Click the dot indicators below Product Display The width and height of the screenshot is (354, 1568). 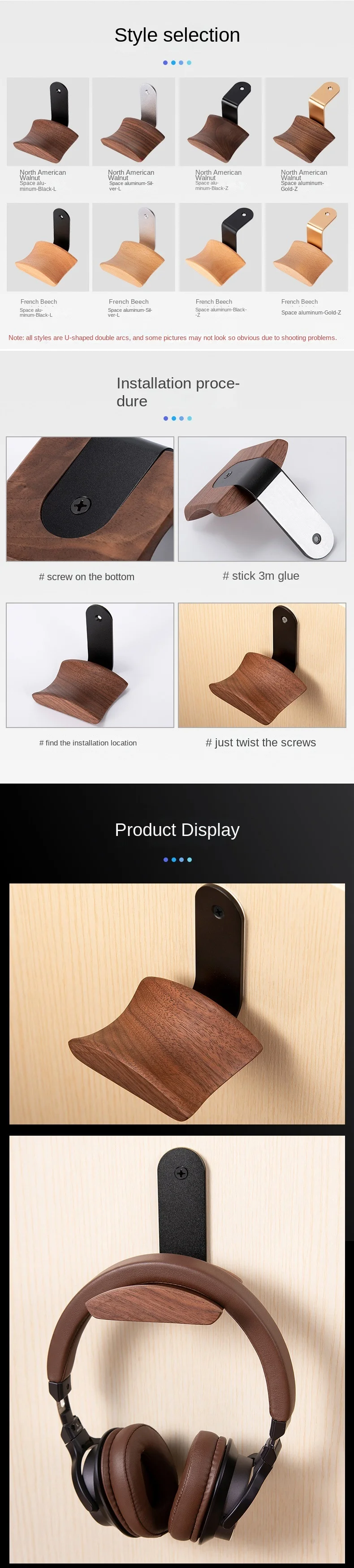pos(177,859)
